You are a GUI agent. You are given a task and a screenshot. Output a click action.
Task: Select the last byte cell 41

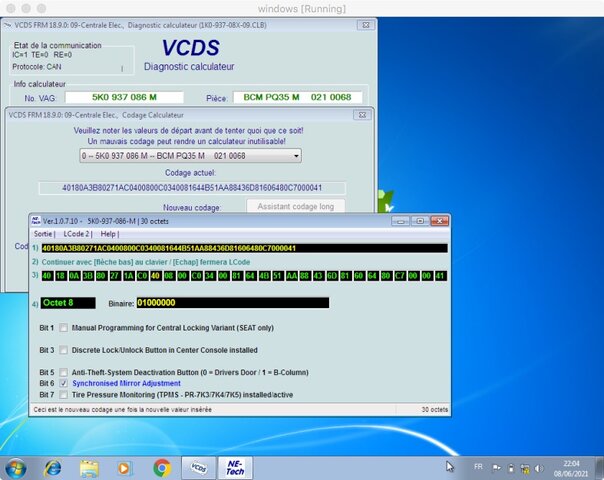pos(440,276)
